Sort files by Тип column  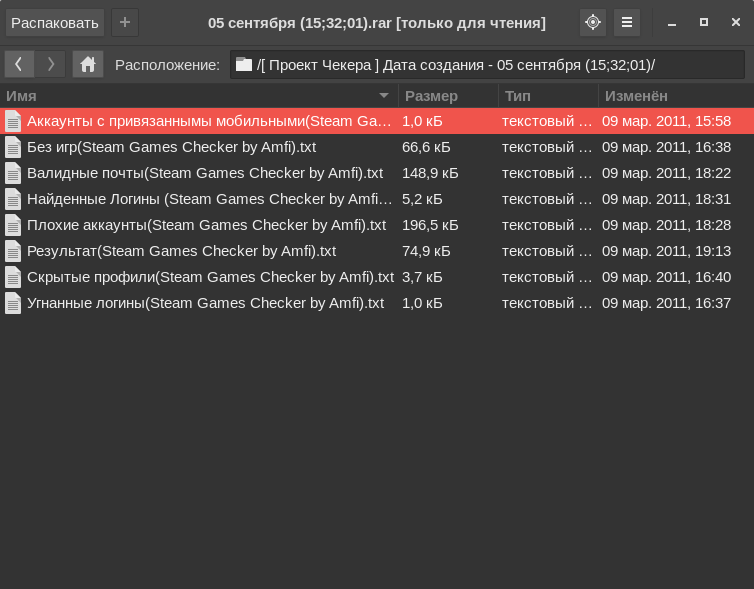(x=547, y=96)
